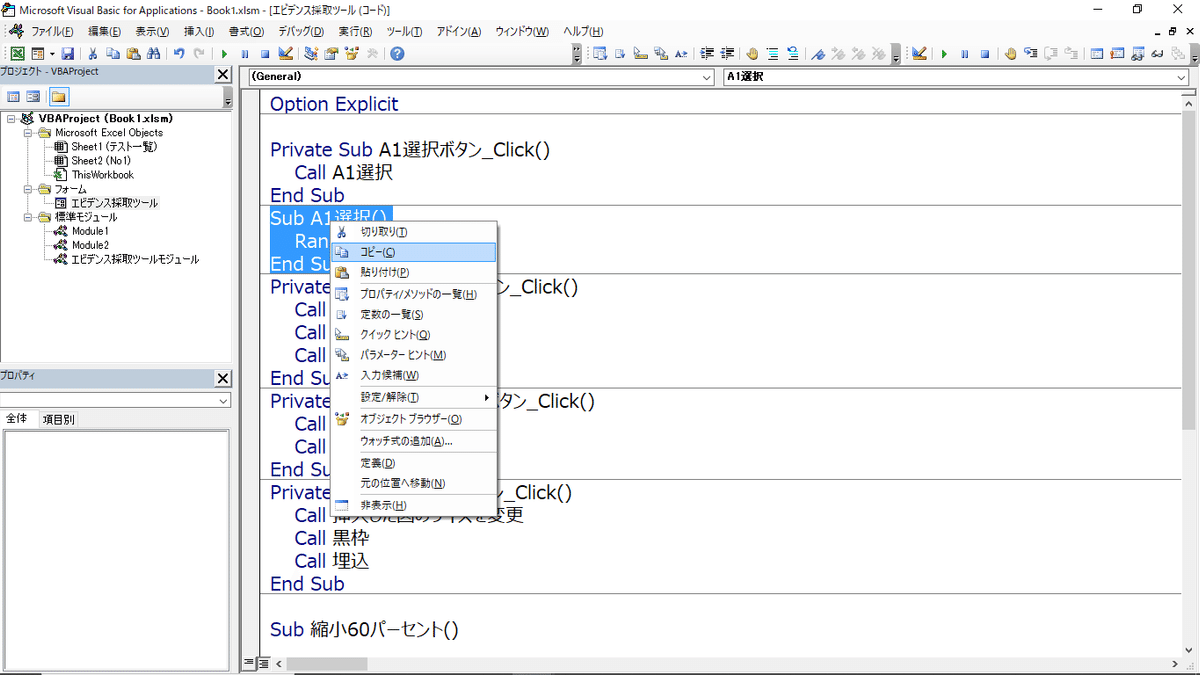The image size is (1200, 675).
Task: Click the List Constants icon on the Edit toolbar
Action: 620,53
